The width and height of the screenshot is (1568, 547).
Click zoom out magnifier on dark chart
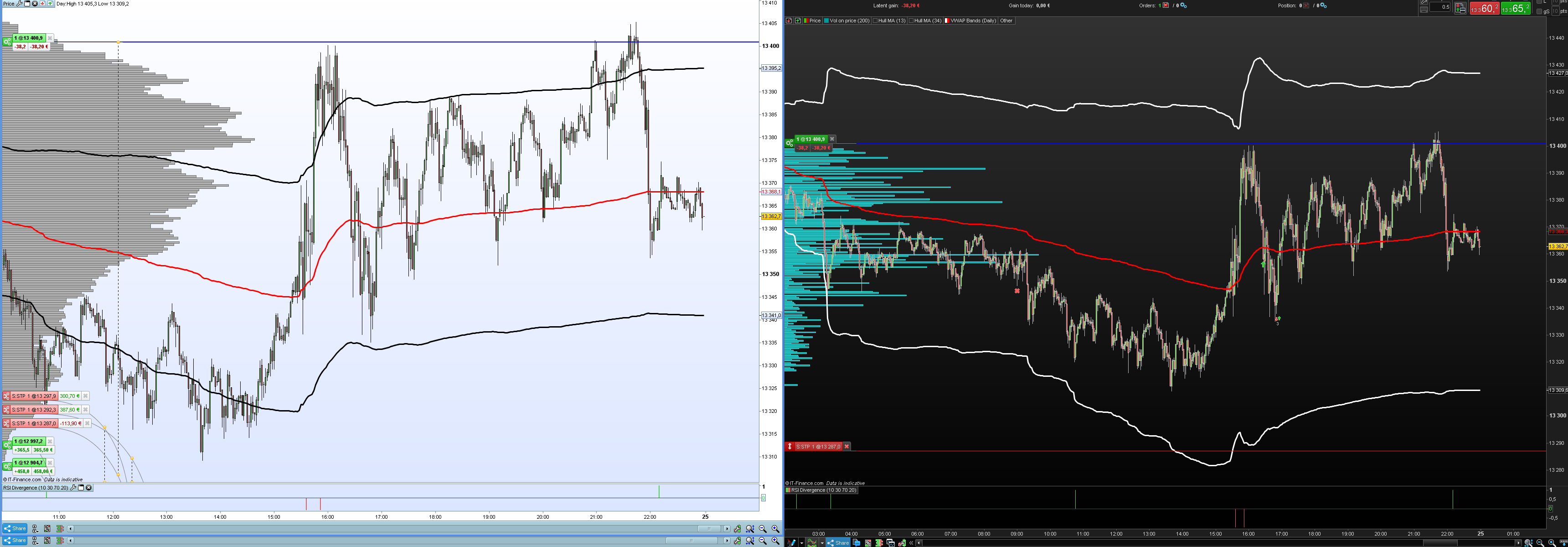1540,543
